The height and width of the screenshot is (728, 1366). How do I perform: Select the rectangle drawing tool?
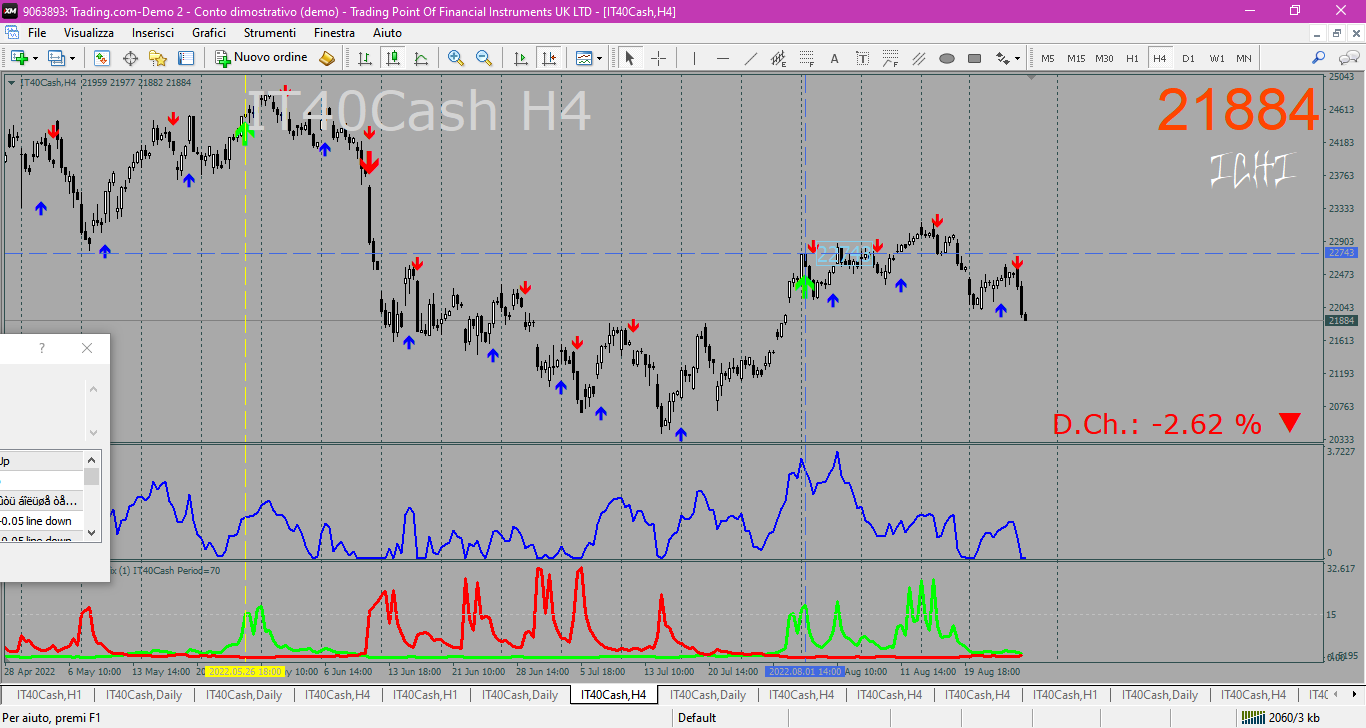click(x=975, y=58)
